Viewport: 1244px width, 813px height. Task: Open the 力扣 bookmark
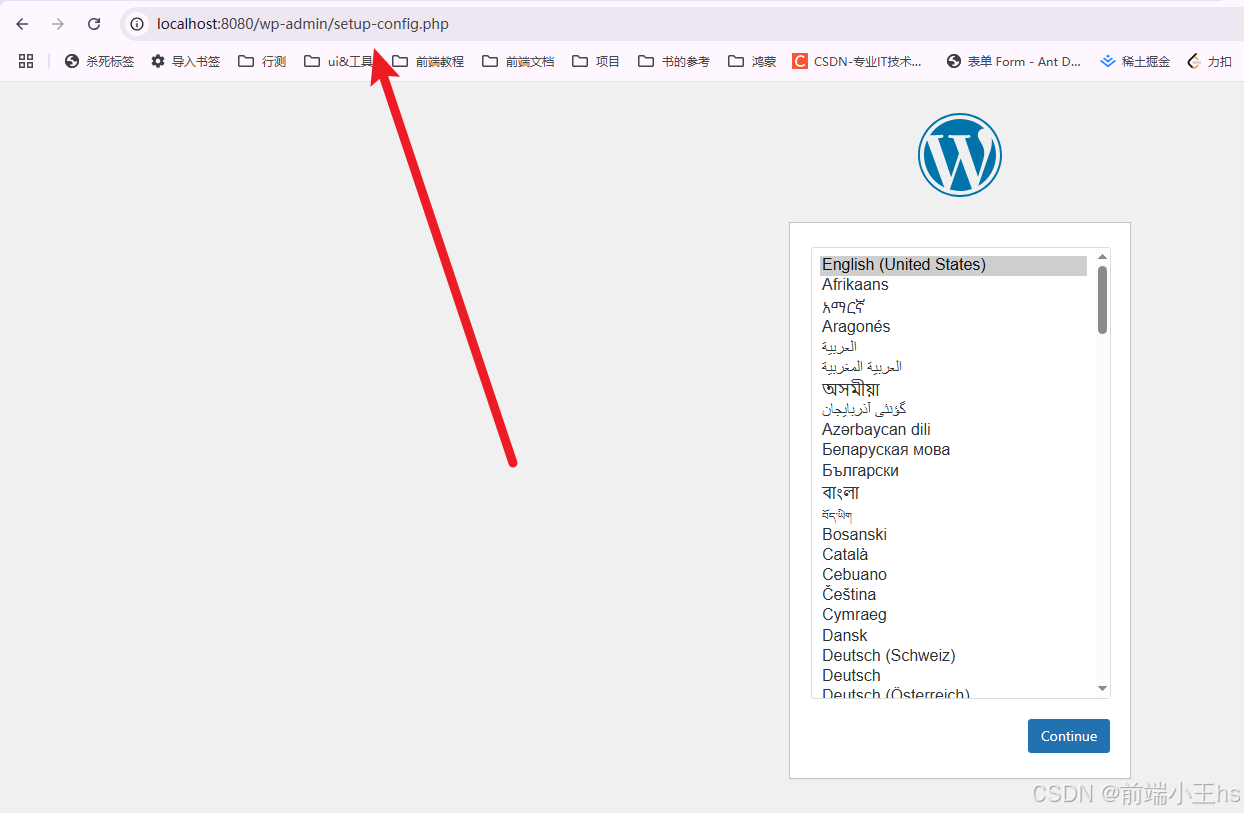[x=1209, y=61]
